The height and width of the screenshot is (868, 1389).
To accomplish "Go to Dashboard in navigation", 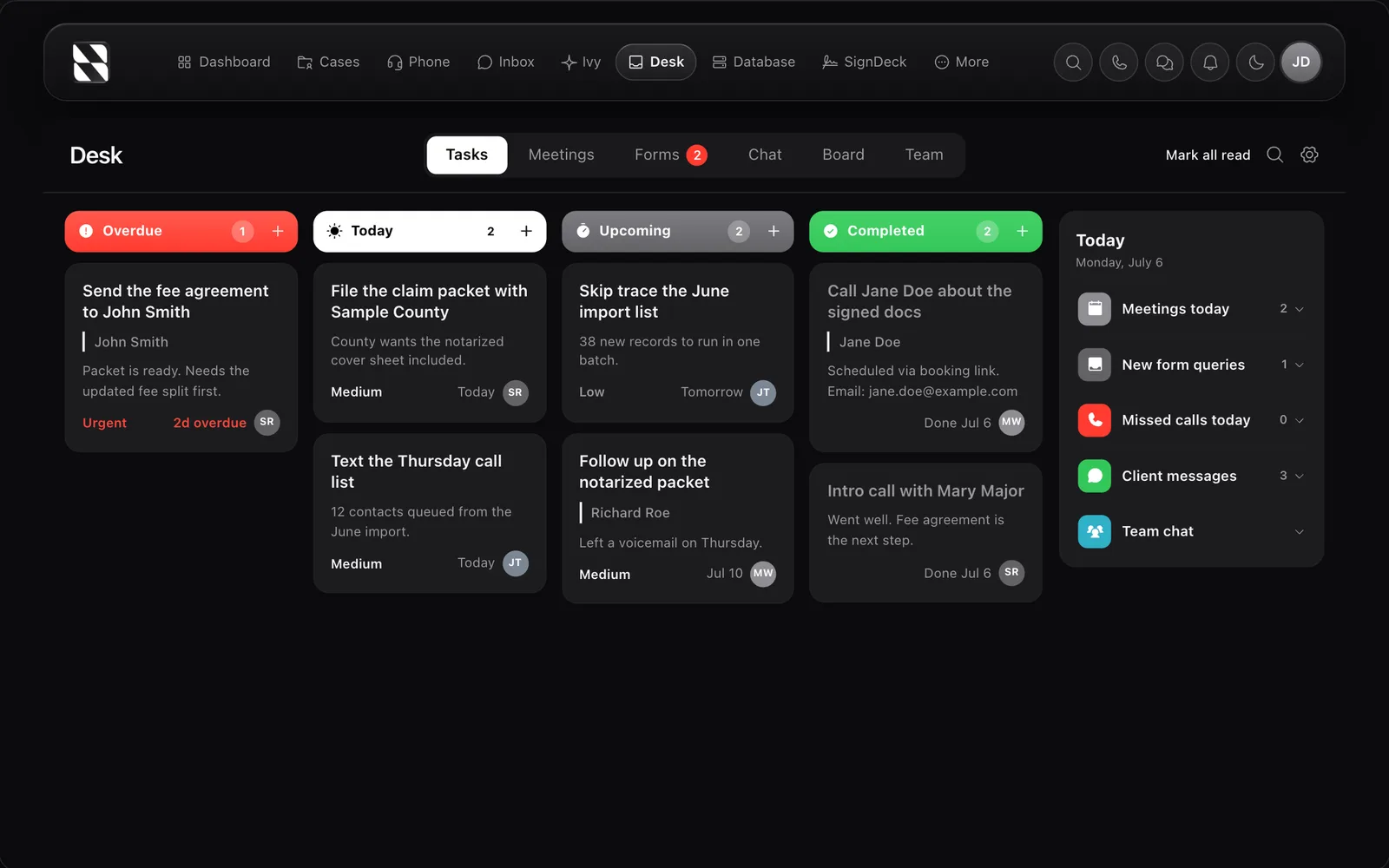I will pyautogui.click(x=224, y=62).
